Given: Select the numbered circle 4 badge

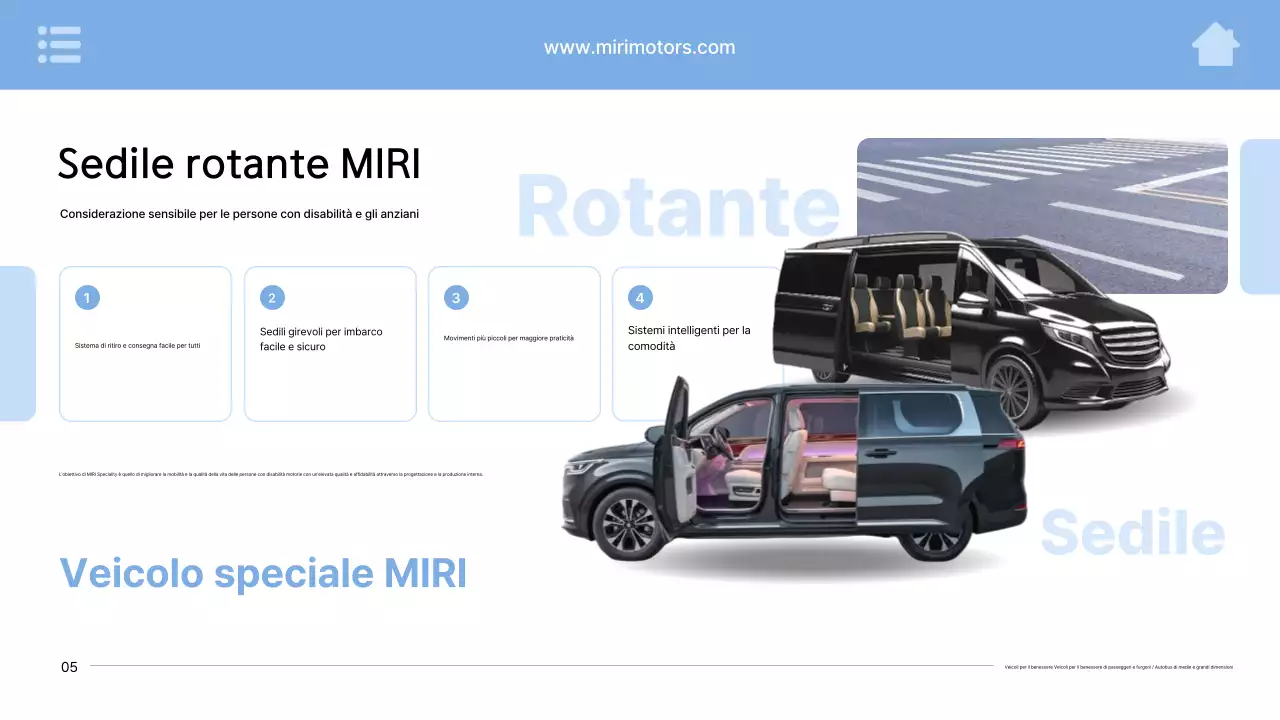Looking at the screenshot, I should pos(639,297).
